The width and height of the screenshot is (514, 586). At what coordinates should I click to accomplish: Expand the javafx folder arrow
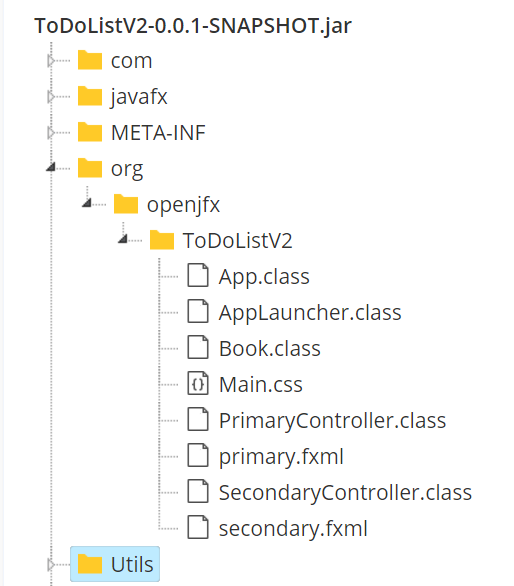pos(51,97)
